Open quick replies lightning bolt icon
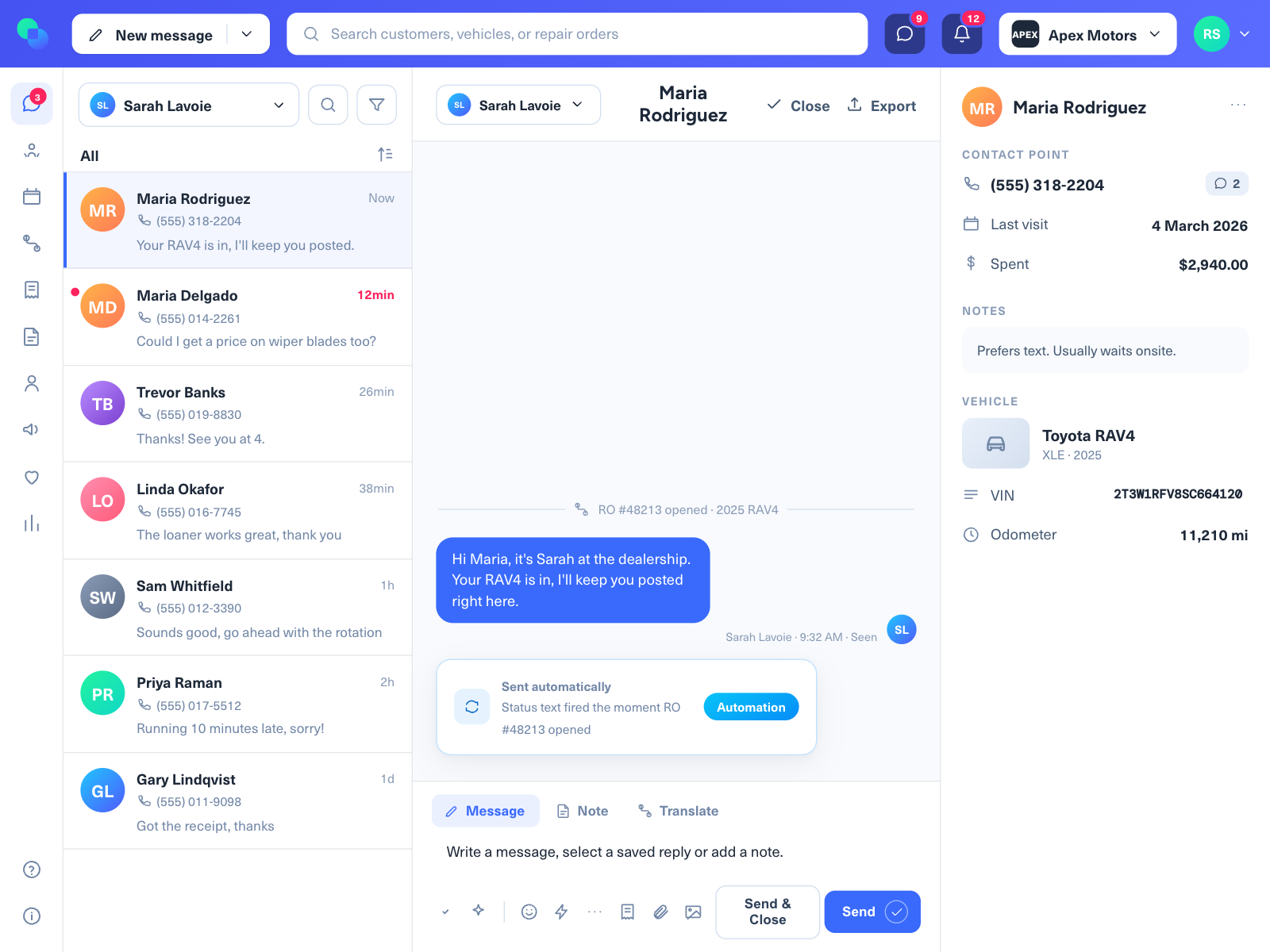Viewport: 1270px width, 952px height. pyautogui.click(x=561, y=912)
